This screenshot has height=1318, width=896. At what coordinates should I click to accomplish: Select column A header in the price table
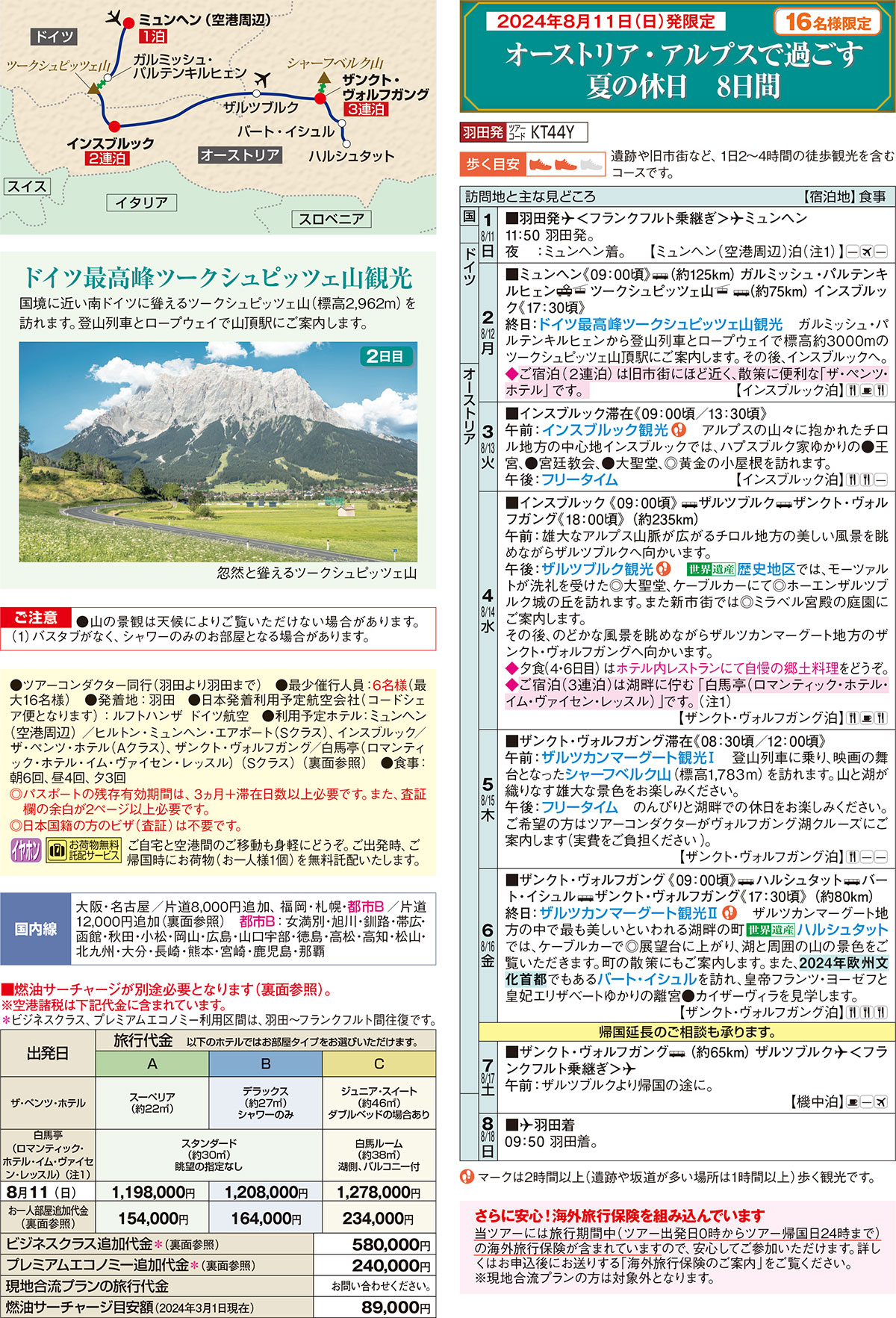coord(152,1063)
